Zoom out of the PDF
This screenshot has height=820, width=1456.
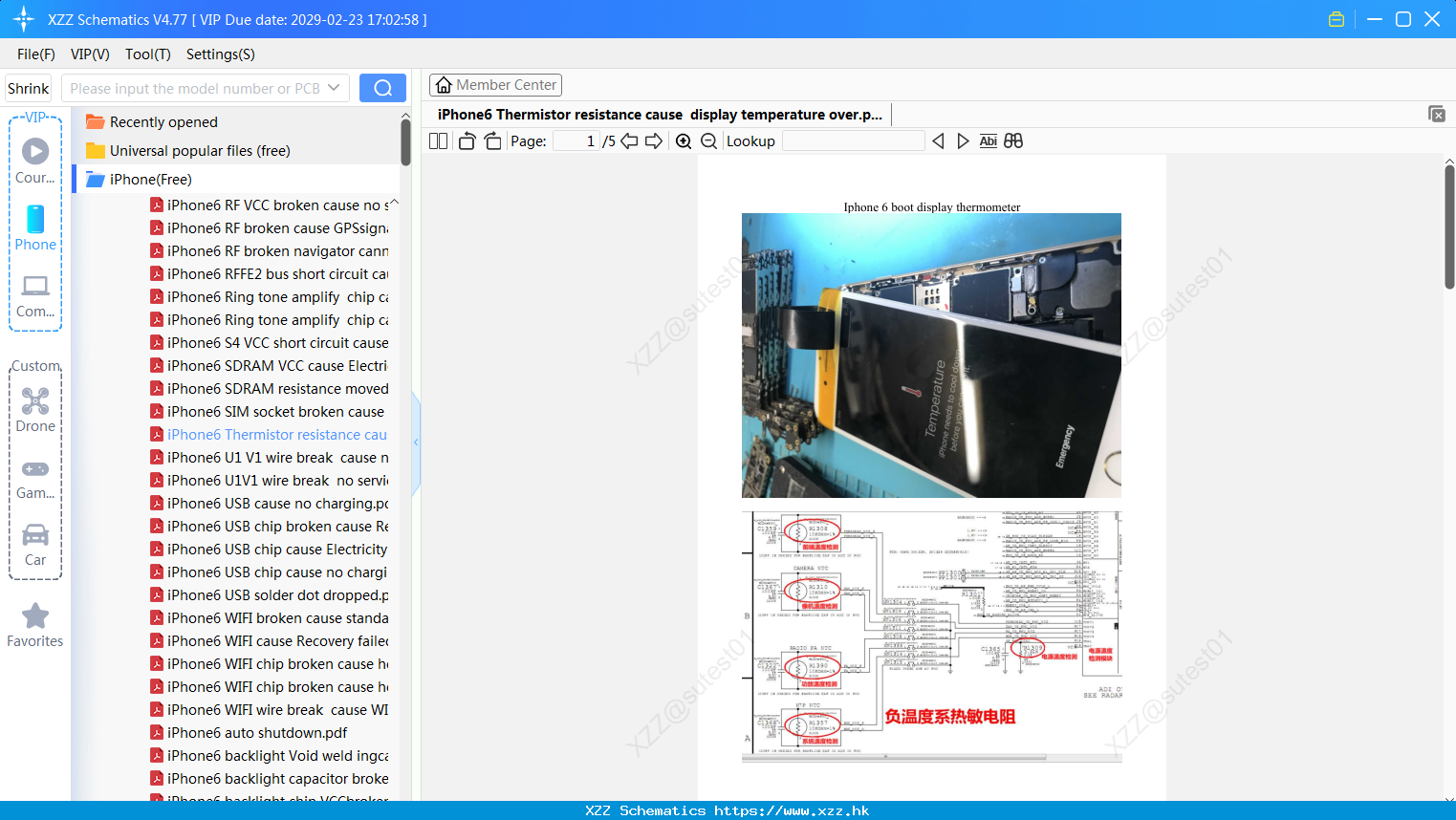click(x=708, y=141)
